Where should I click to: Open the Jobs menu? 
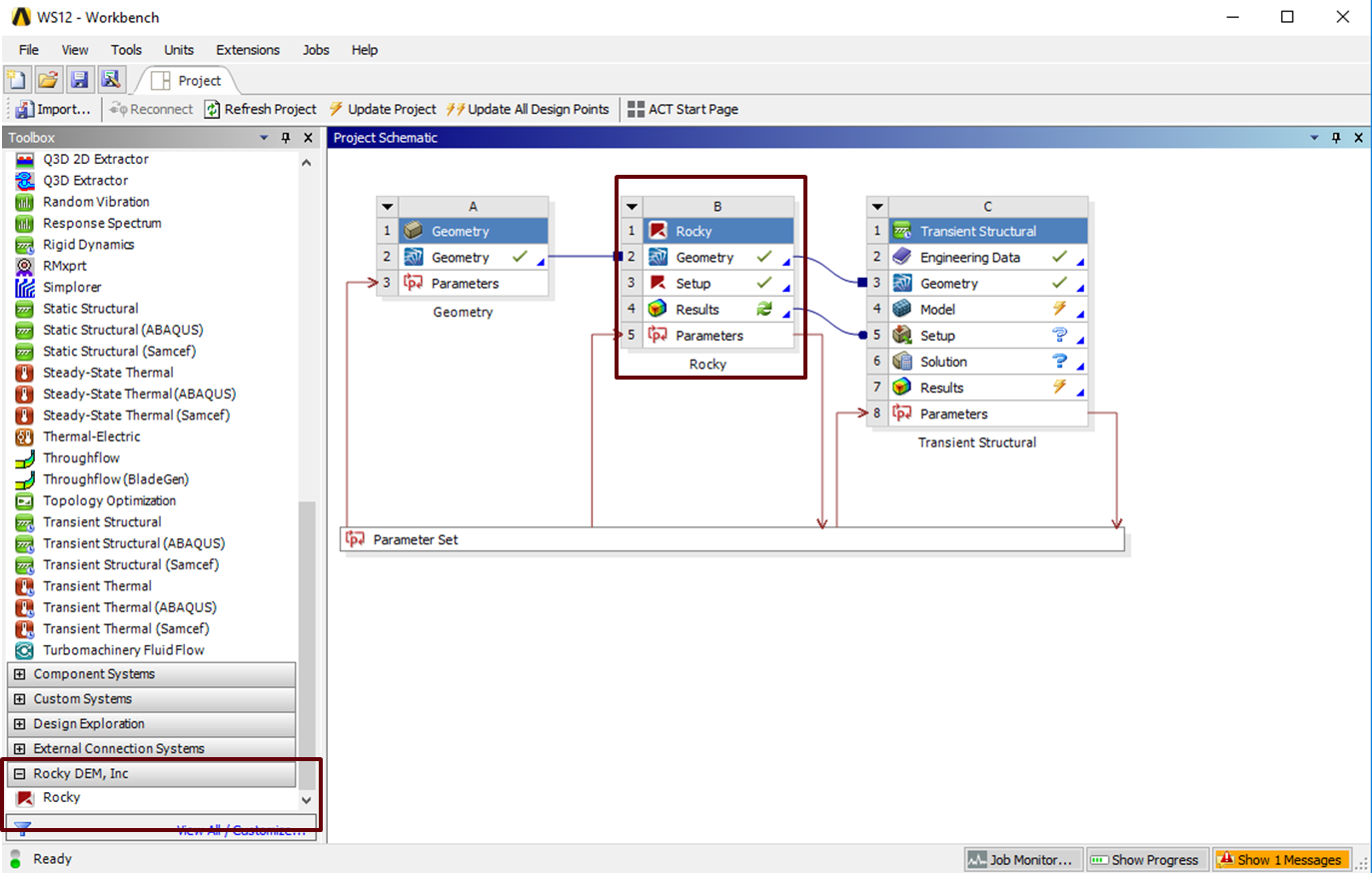(316, 50)
